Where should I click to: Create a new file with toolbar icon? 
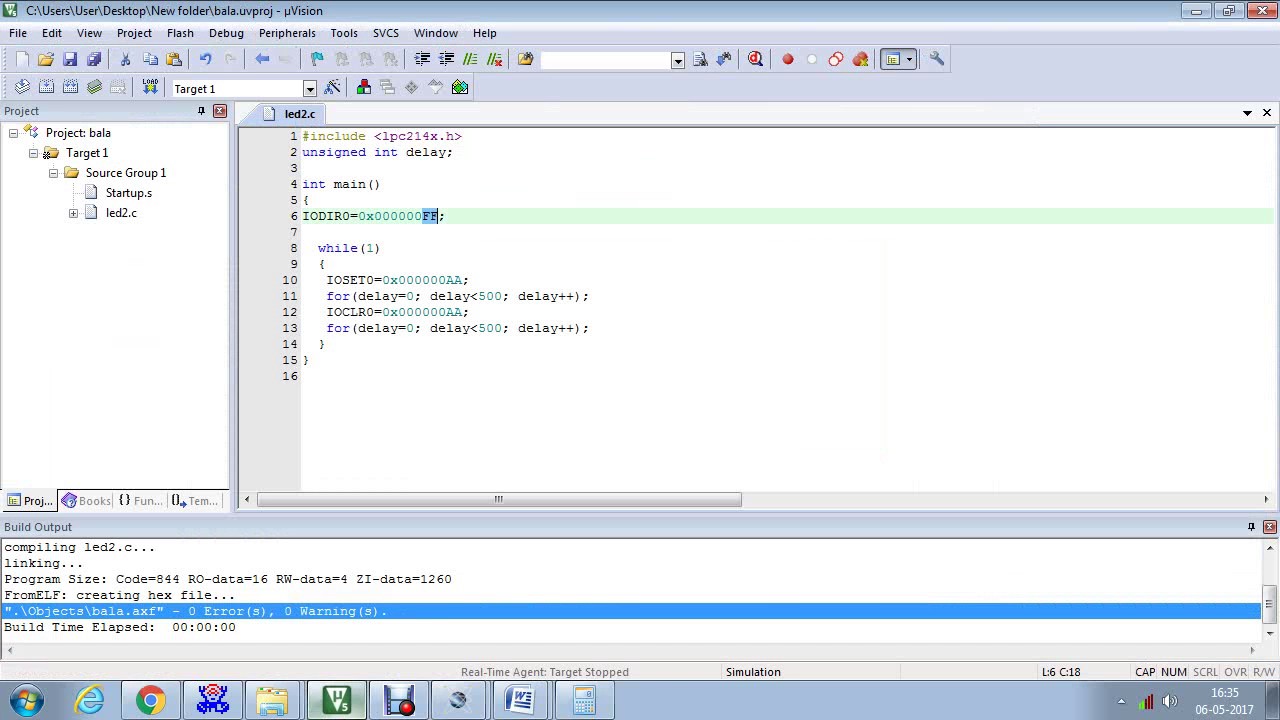(x=22, y=59)
